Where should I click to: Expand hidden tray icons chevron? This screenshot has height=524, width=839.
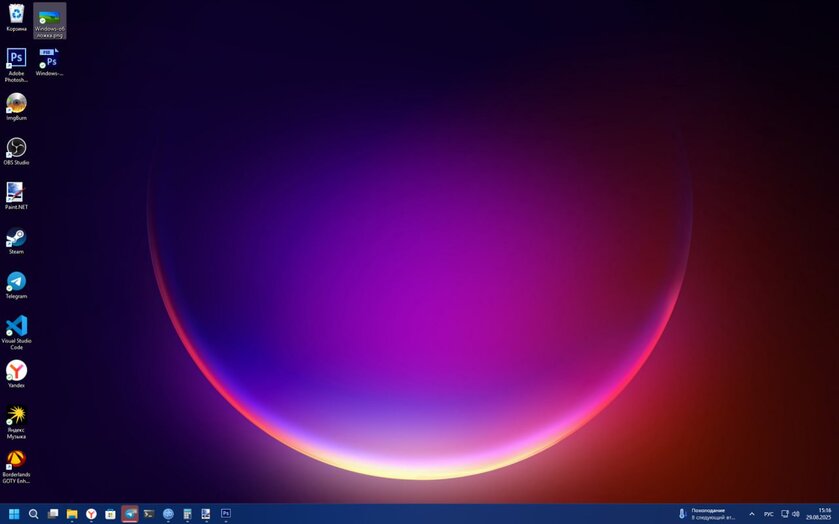(x=752, y=514)
